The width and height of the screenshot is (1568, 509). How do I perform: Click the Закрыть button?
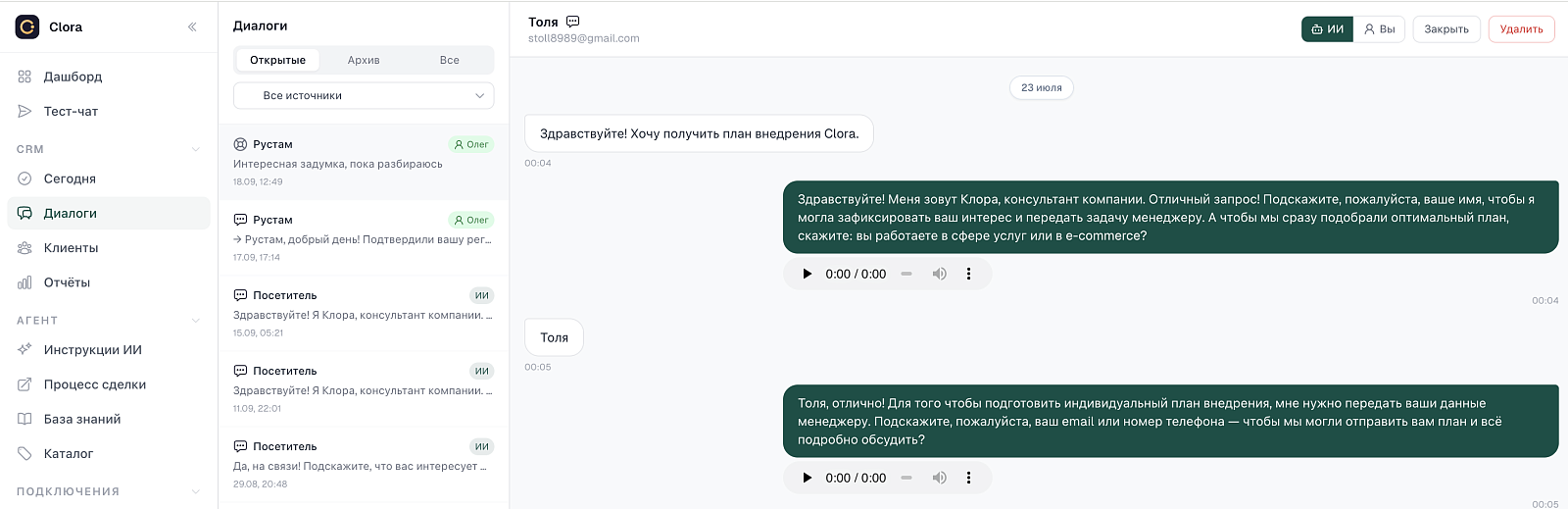1446,29
